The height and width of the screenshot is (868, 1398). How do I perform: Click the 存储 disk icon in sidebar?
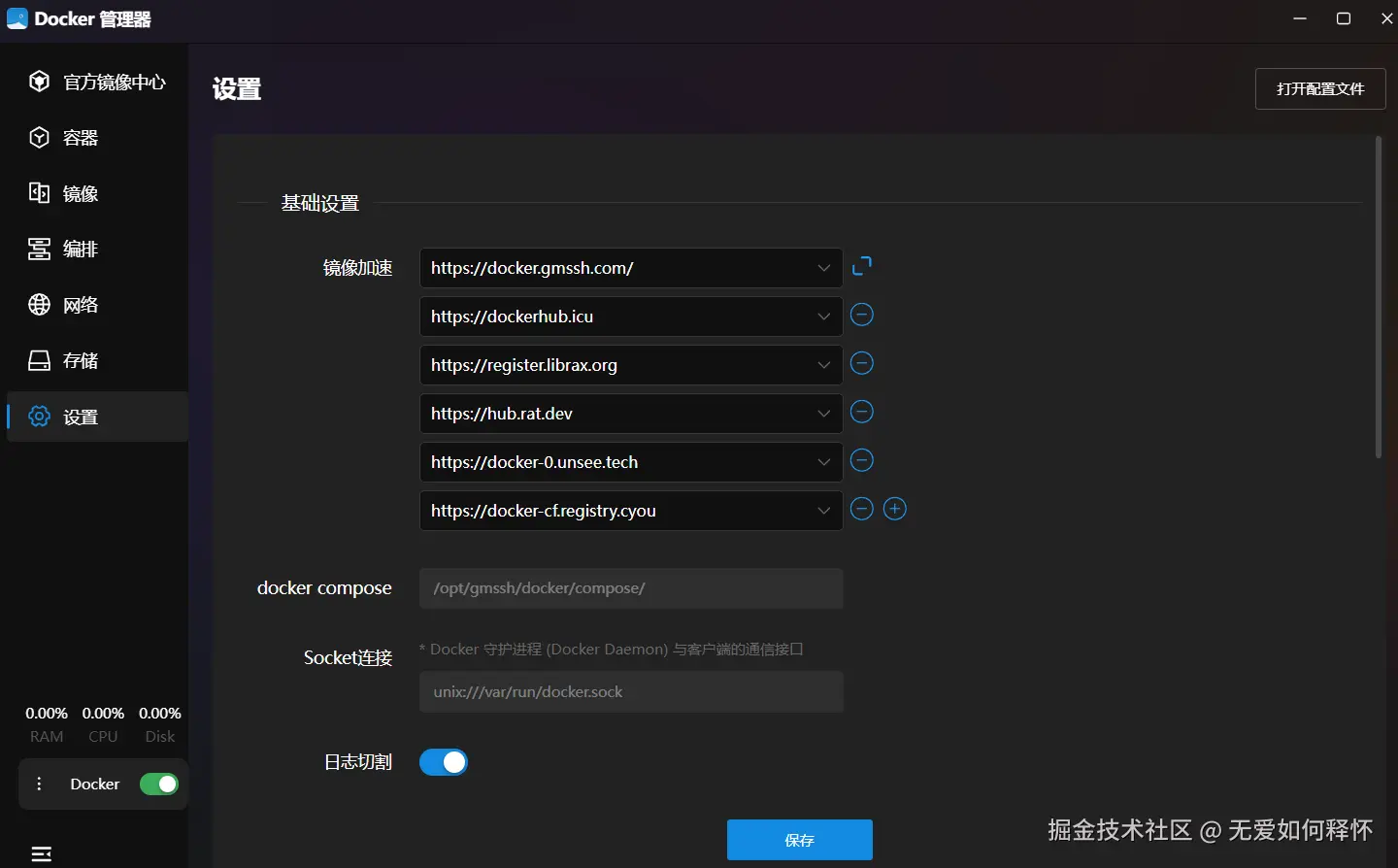pos(39,361)
